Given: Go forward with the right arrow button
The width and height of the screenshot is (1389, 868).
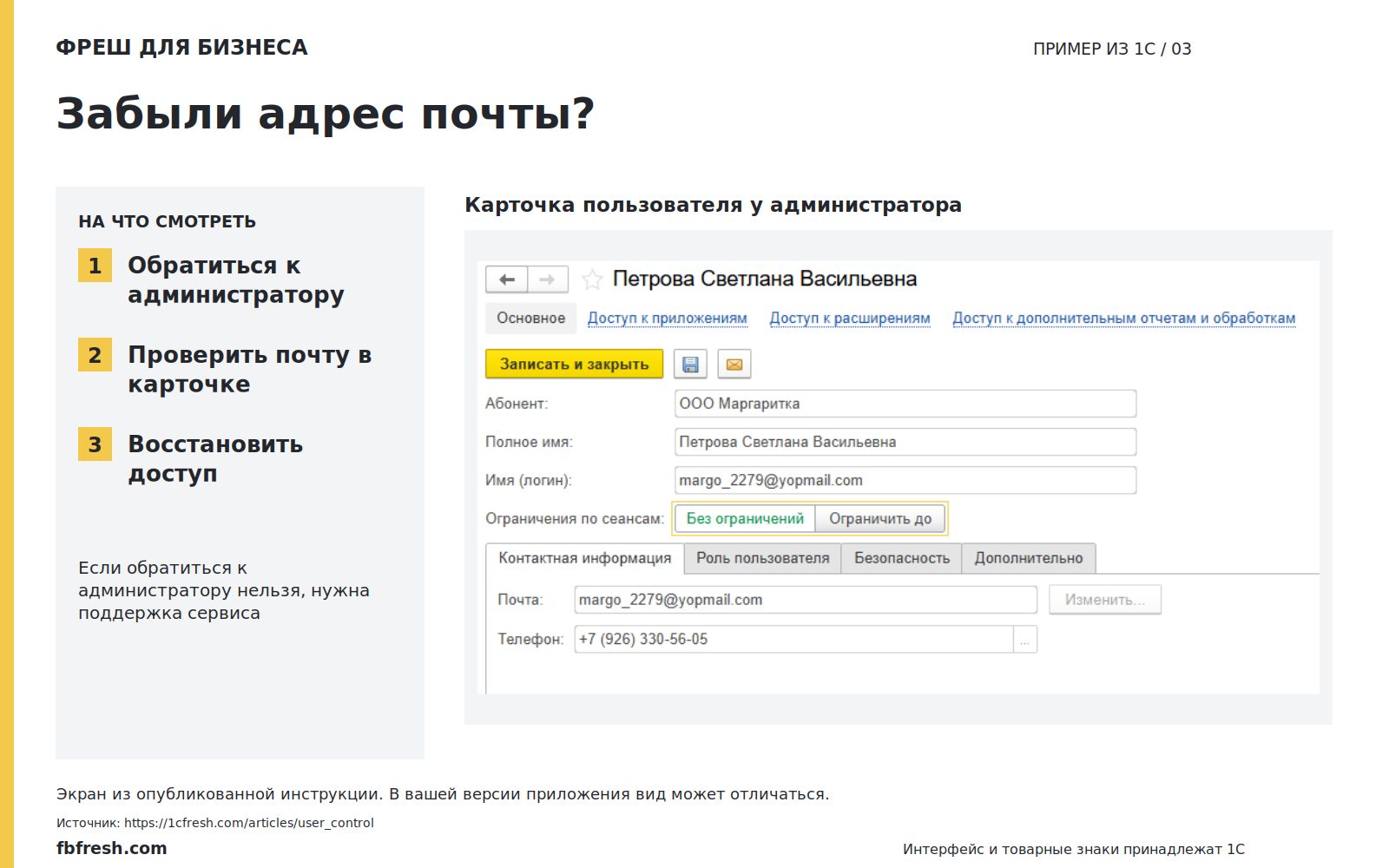Looking at the screenshot, I should tap(548, 279).
